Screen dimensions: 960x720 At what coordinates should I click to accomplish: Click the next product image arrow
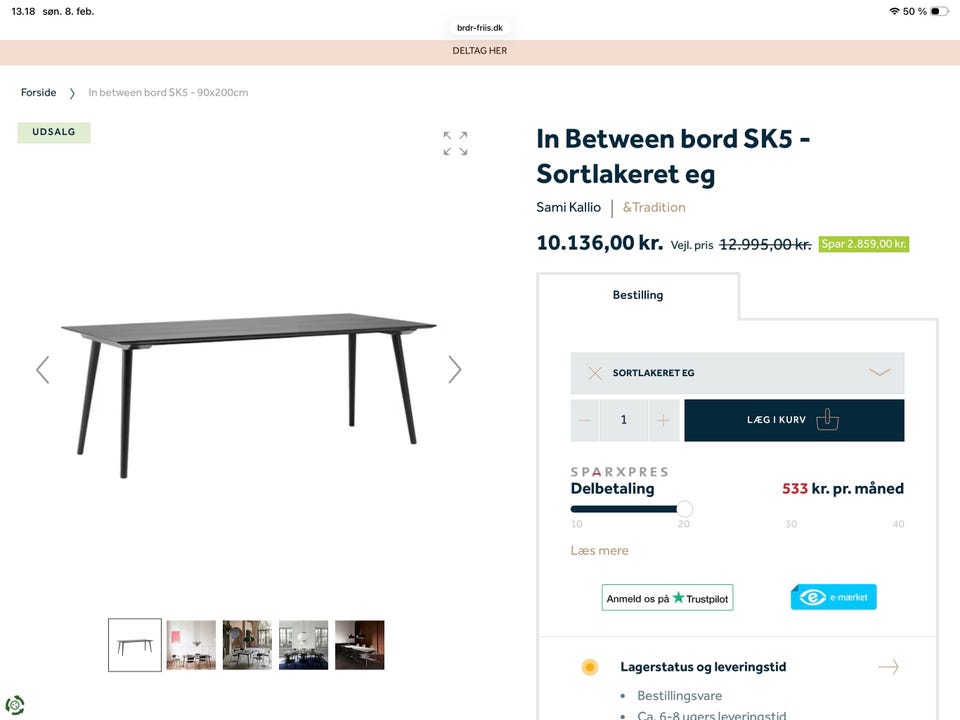pos(455,369)
